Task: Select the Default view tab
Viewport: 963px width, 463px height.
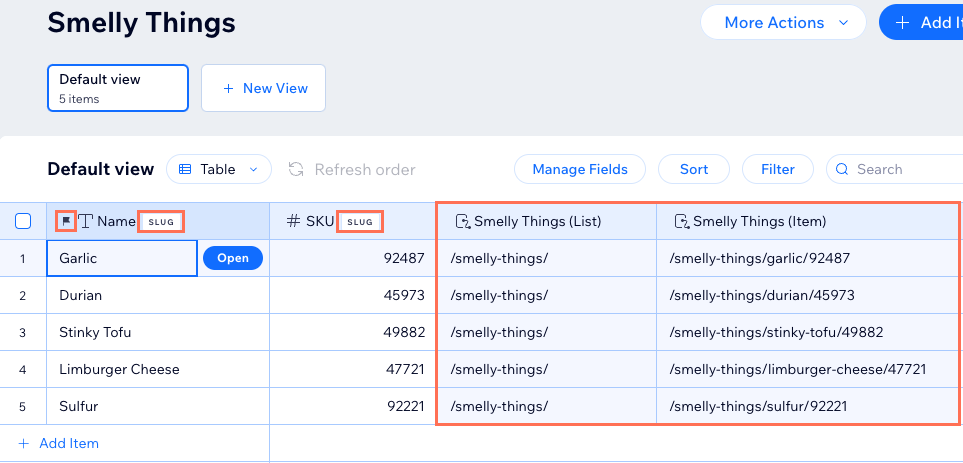Action: pyautogui.click(x=118, y=87)
